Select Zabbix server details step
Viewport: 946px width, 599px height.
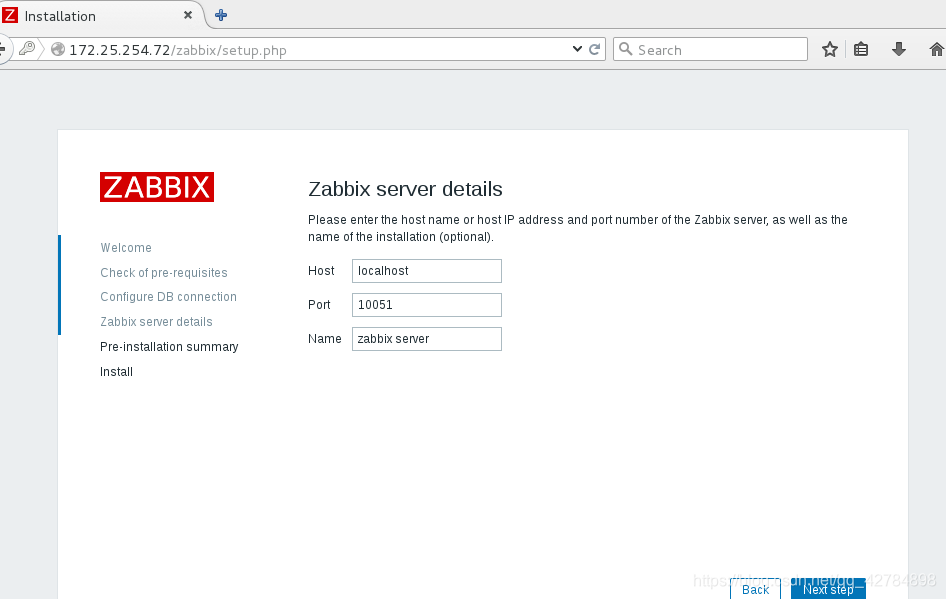156,322
